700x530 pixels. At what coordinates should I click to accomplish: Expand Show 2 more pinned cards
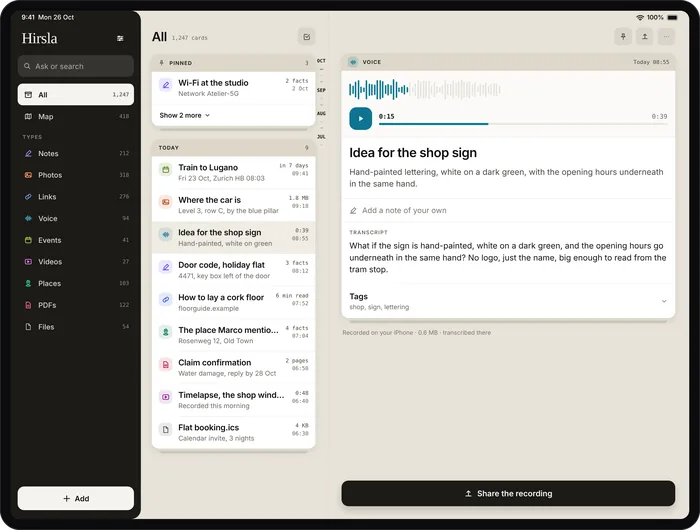tap(184, 115)
